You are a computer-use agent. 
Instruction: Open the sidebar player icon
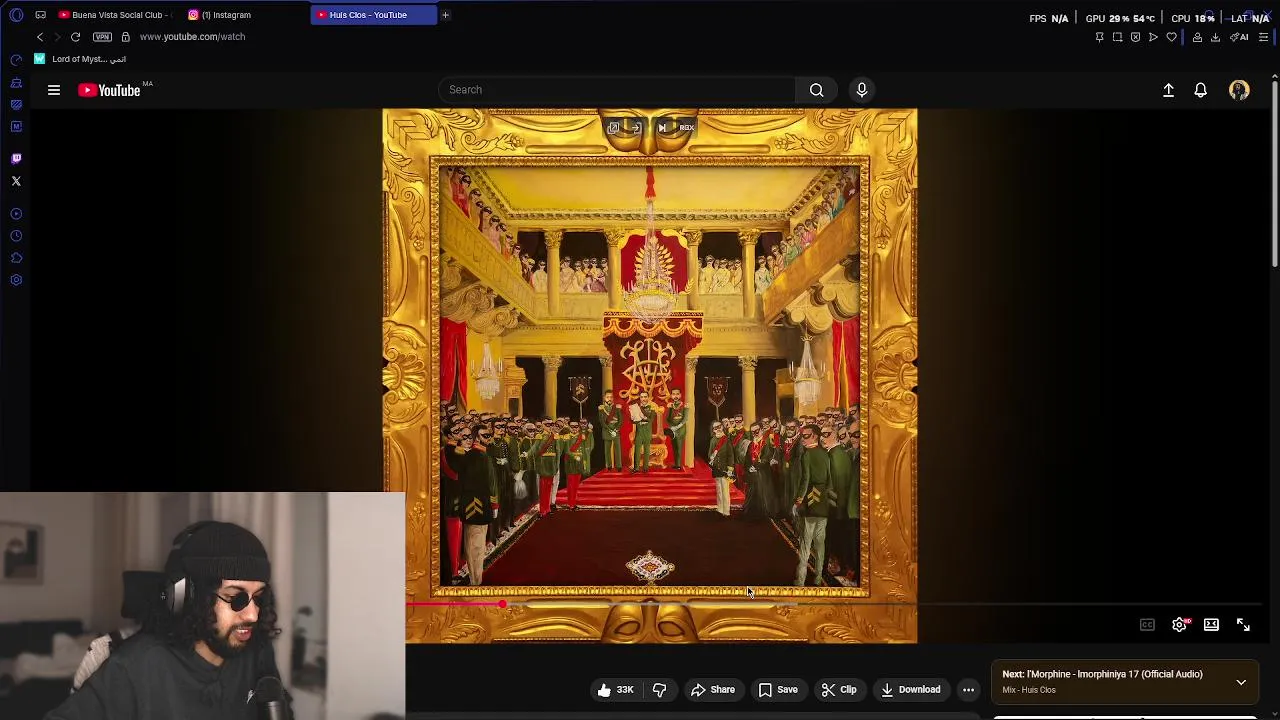click(16, 214)
